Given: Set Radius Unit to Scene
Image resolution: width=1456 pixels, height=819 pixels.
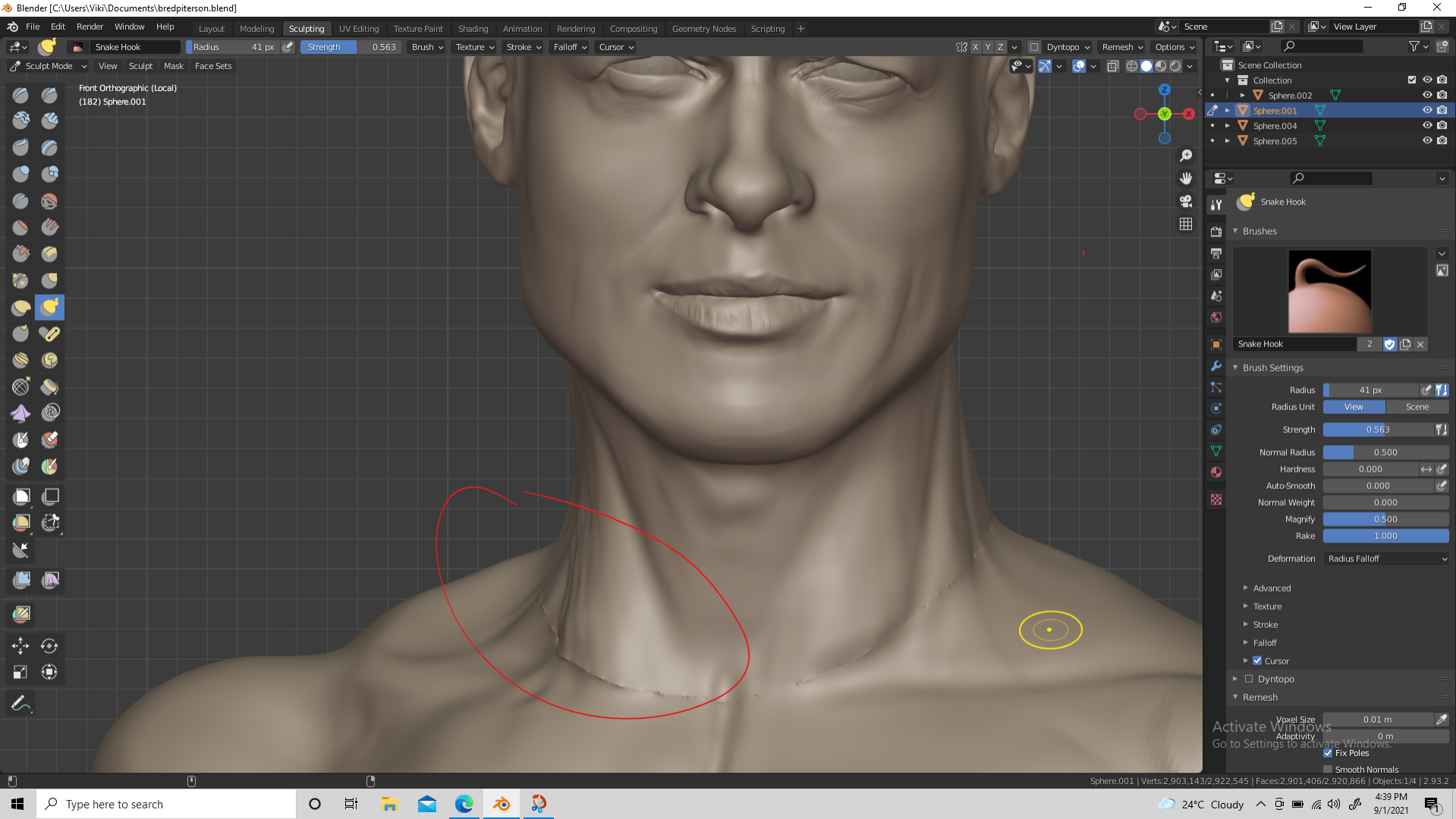Looking at the screenshot, I should click(1417, 407).
